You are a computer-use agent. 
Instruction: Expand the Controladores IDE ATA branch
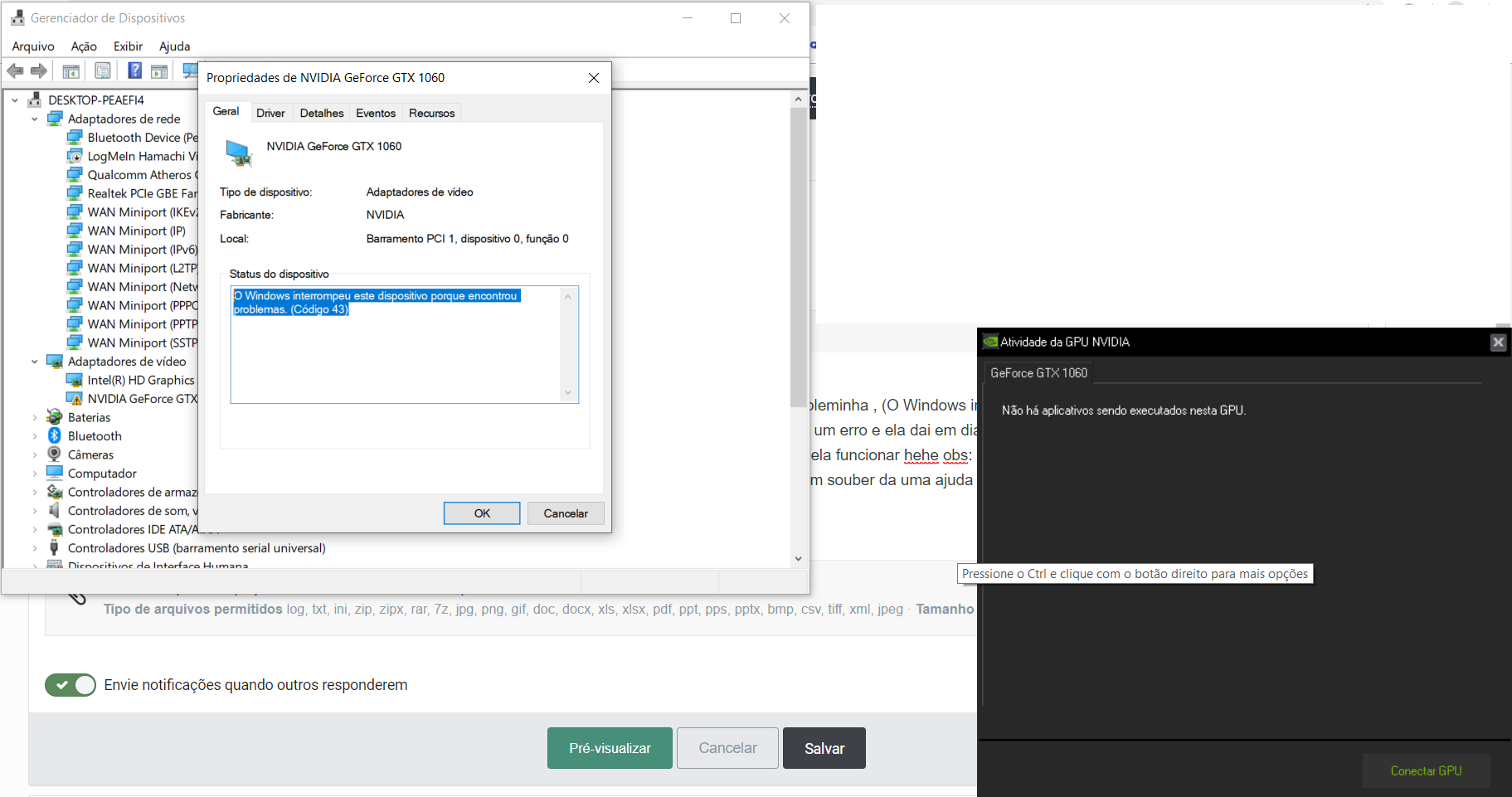point(35,529)
